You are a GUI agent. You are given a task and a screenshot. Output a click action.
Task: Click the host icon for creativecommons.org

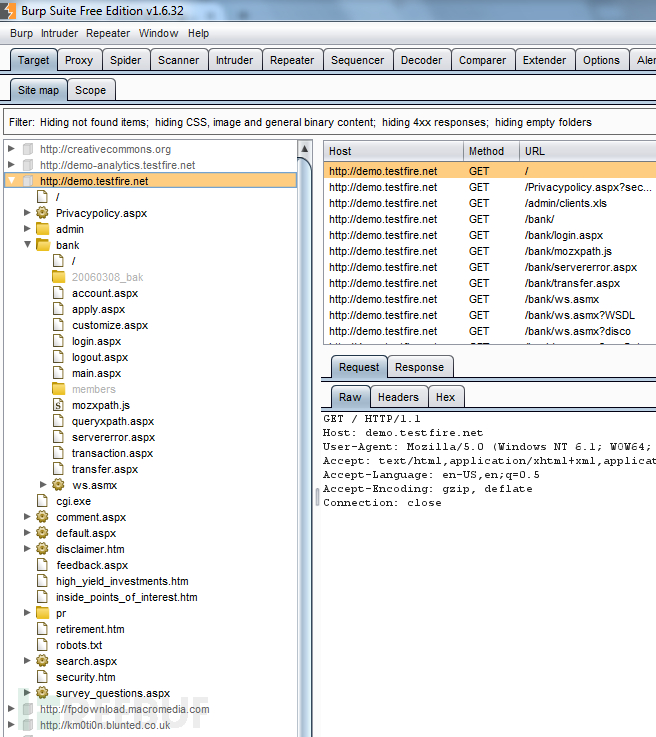pyautogui.click(x=28, y=149)
